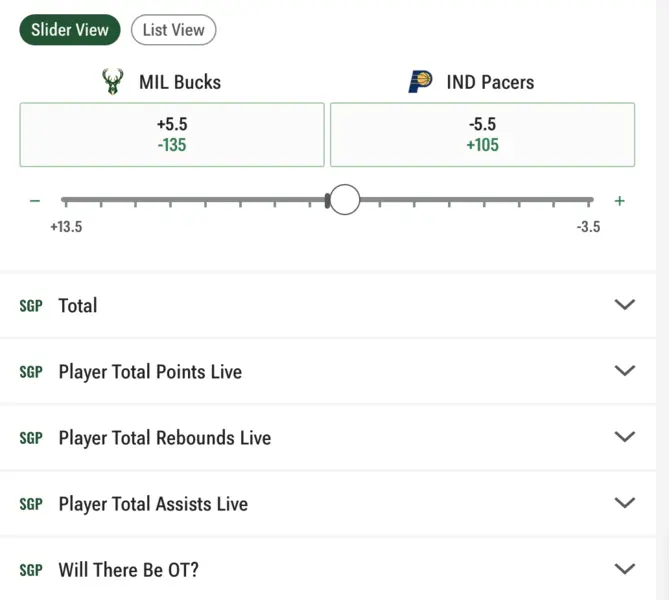Click the Milwaukee Bucks team logo
Screen dimensions: 669x600
click(112, 82)
